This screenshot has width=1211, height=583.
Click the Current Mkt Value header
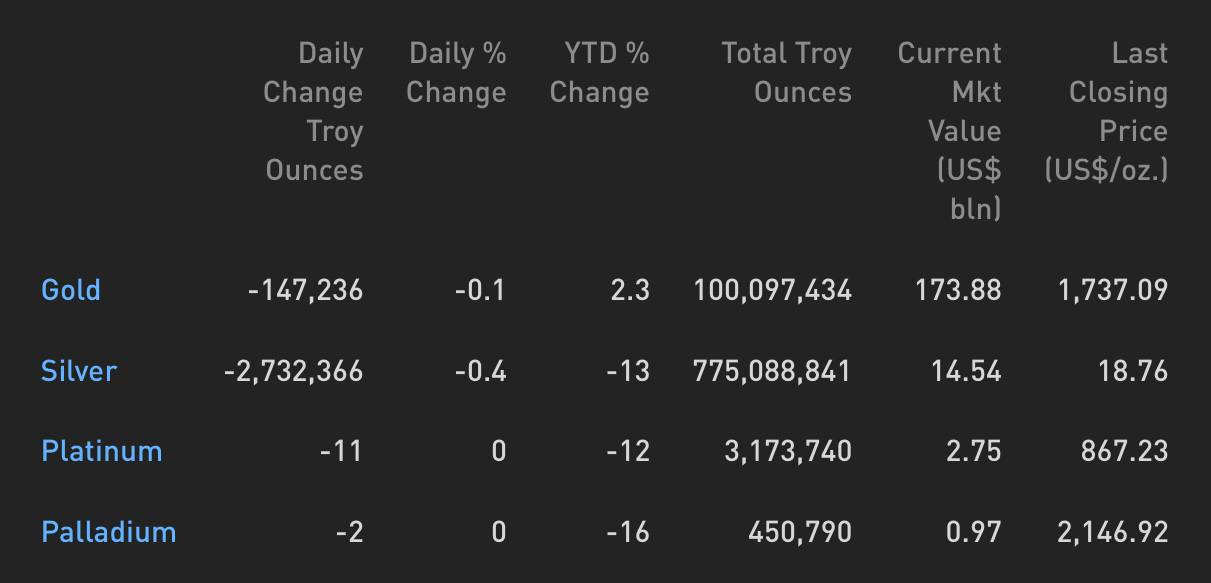tap(950, 130)
